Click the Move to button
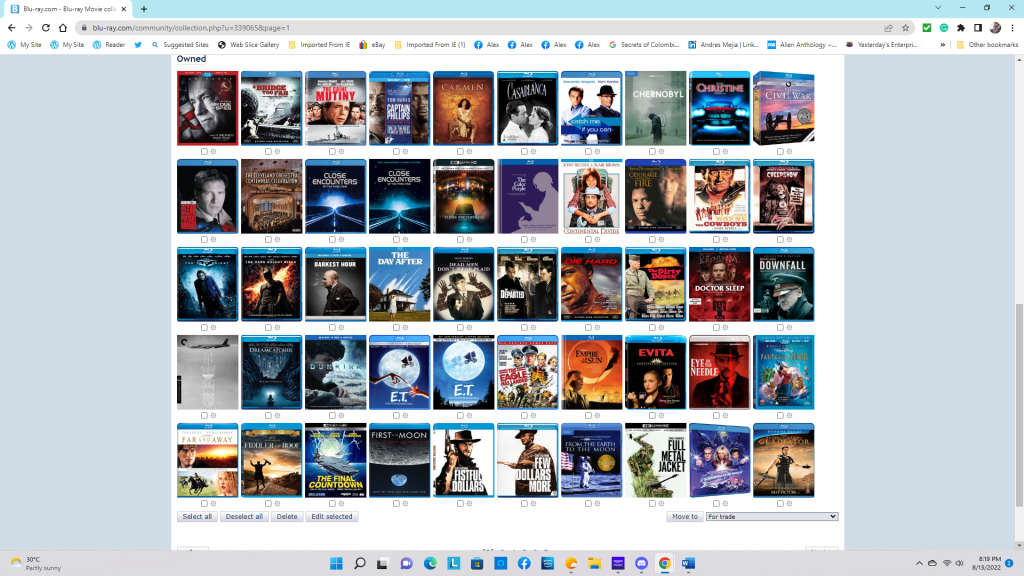The height and width of the screenshot is (576, 1024). click(x=684, y=517)
